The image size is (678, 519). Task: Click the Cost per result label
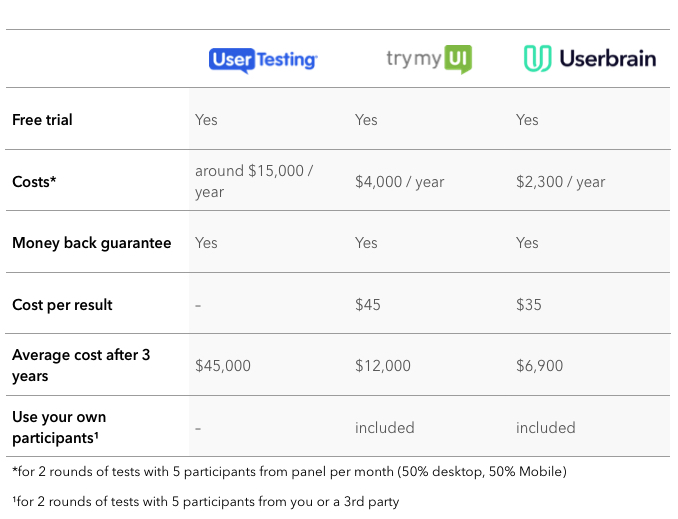coord(62,304)
